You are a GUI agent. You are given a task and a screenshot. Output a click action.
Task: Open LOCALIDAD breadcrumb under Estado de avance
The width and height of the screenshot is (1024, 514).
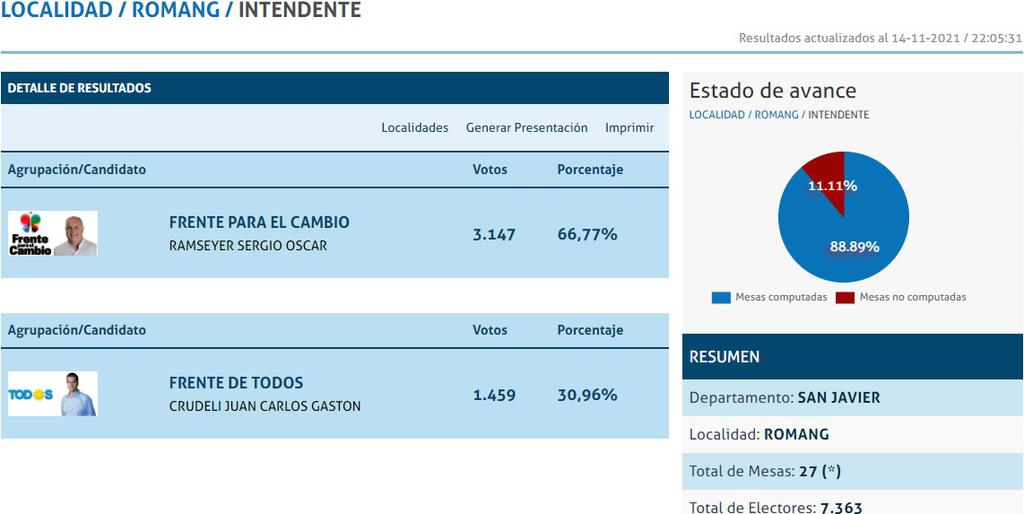point(716,114)
